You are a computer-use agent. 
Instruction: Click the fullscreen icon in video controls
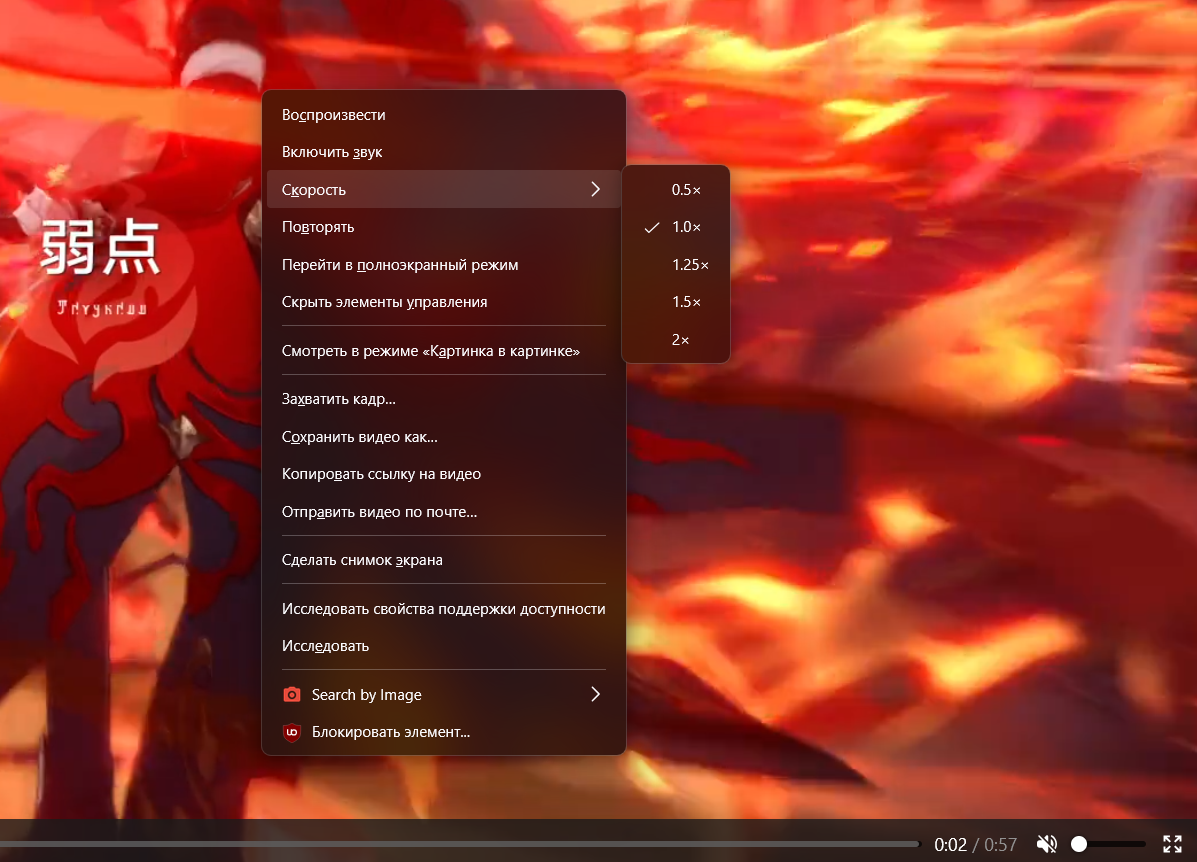tap(1172, 844)
